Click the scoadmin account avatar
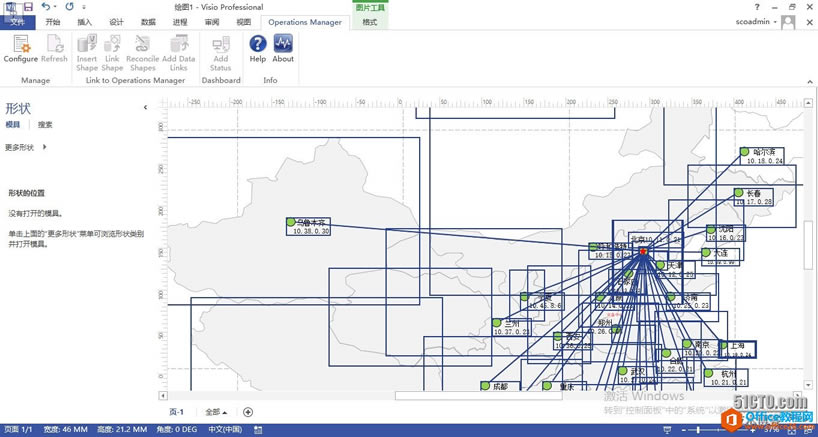Image resolution: width=818 pixels, height=437 pixels. click(788, 22)
